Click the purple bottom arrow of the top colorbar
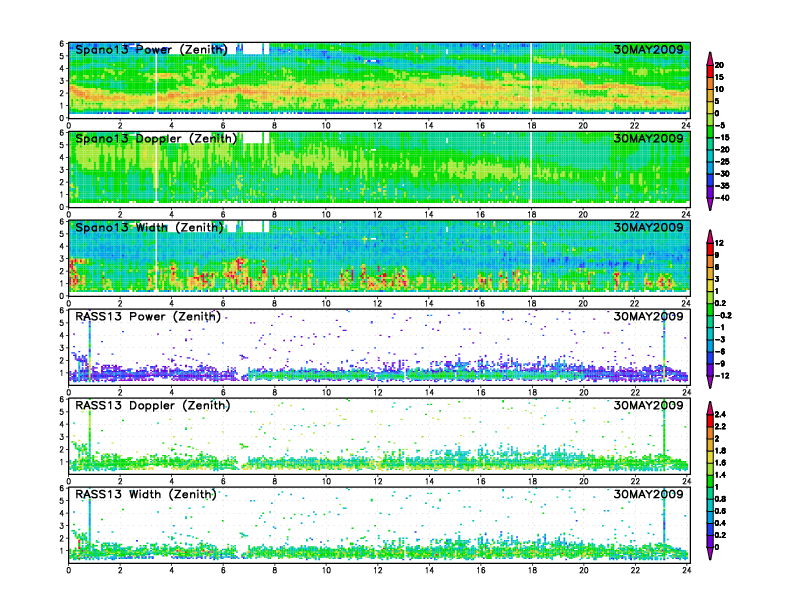 pyautogui.click(x=710, y=204)
